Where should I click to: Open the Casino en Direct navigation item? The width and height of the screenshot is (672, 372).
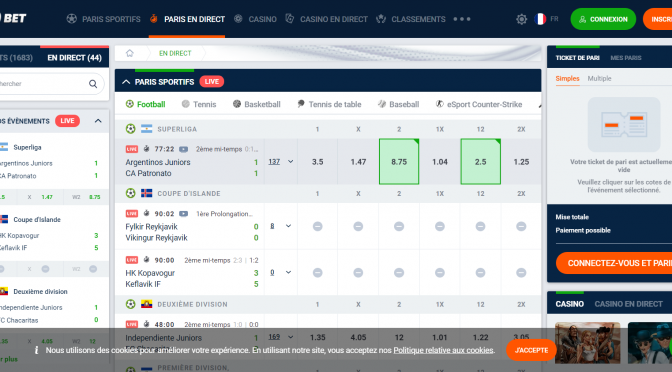click(x=327, y=19)
